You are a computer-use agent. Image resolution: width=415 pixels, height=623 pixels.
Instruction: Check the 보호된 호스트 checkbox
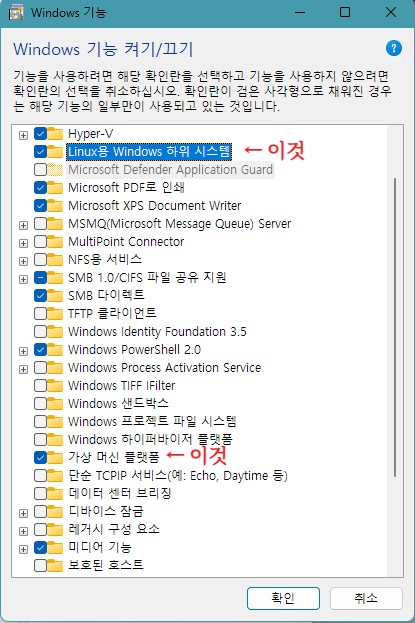[41, 565]
